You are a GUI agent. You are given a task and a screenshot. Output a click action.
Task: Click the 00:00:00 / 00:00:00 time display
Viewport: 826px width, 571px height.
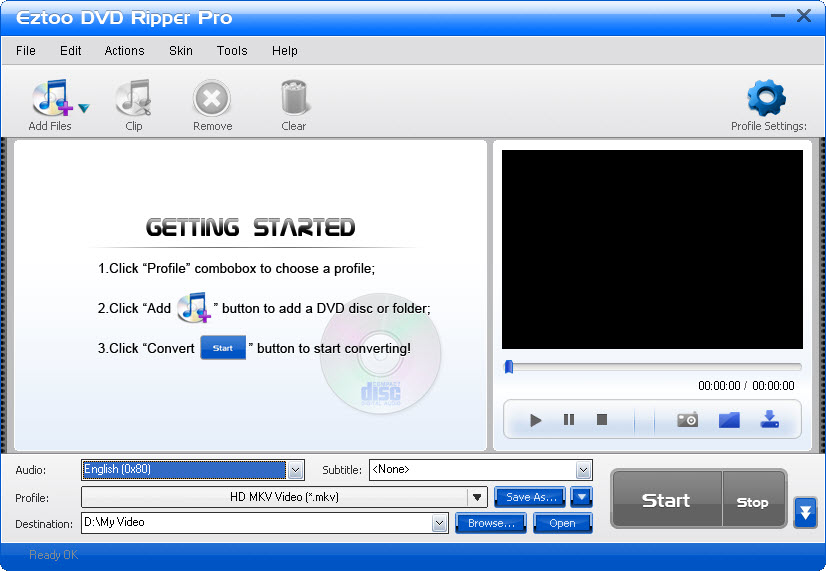[x=746, y=386]
